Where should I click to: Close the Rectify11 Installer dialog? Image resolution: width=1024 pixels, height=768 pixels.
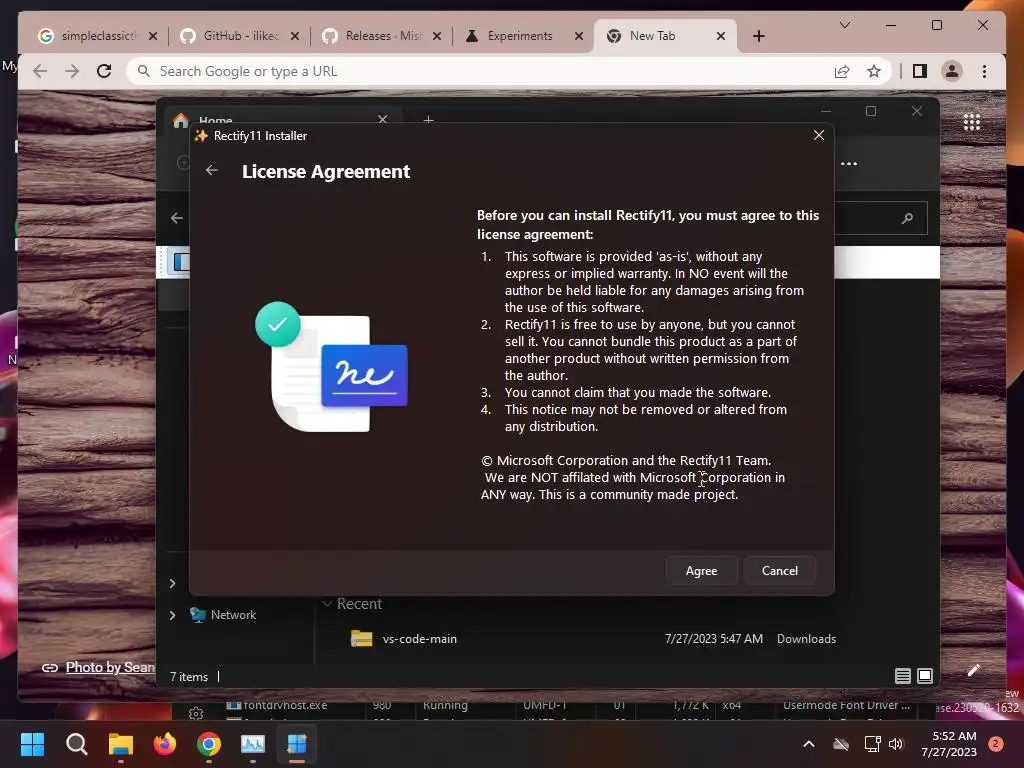click(x=819, y=135)
